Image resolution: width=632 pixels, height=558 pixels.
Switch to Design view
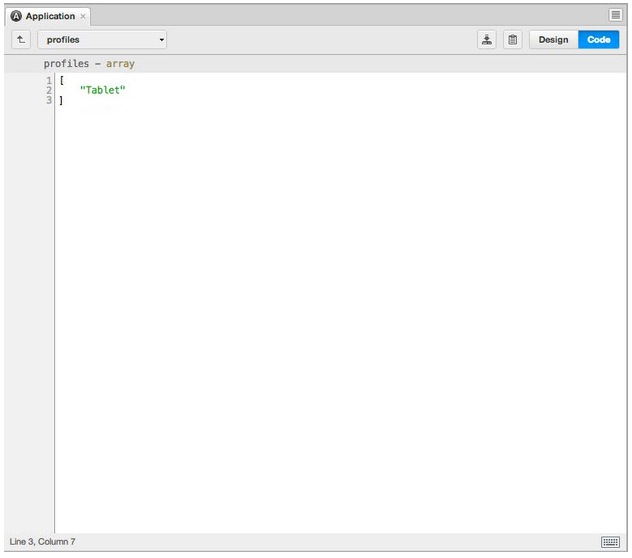[553, 40]
